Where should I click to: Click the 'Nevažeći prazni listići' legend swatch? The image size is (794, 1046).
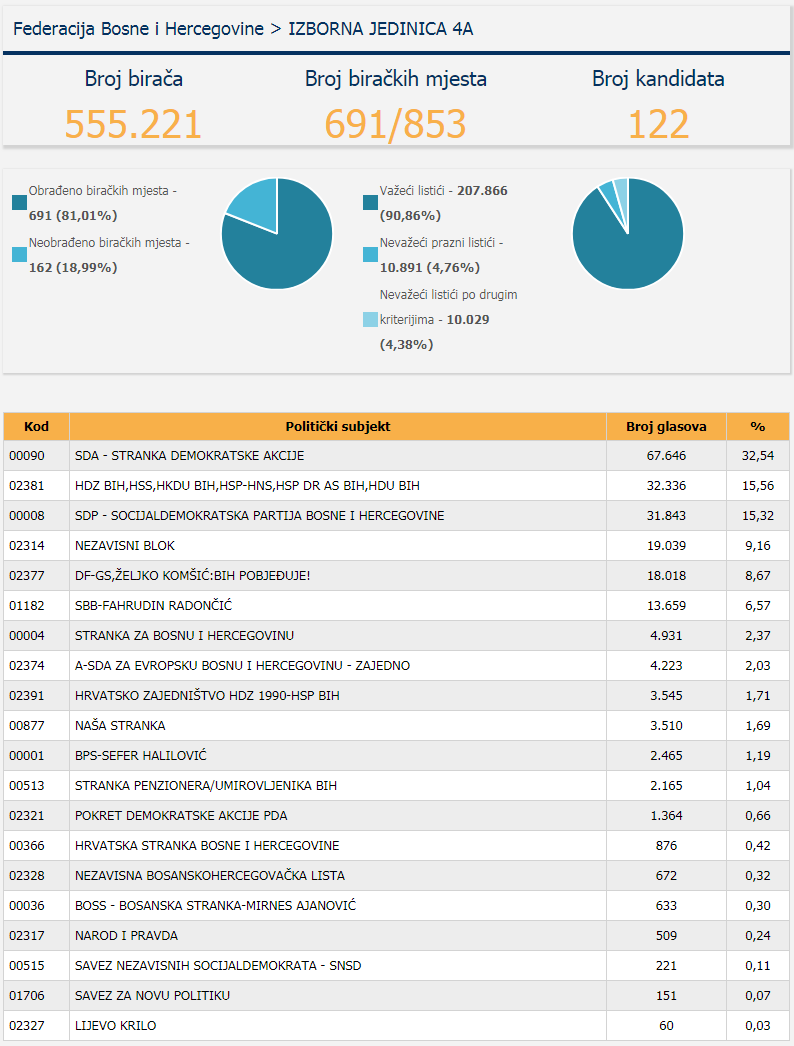tap(370, 255)
